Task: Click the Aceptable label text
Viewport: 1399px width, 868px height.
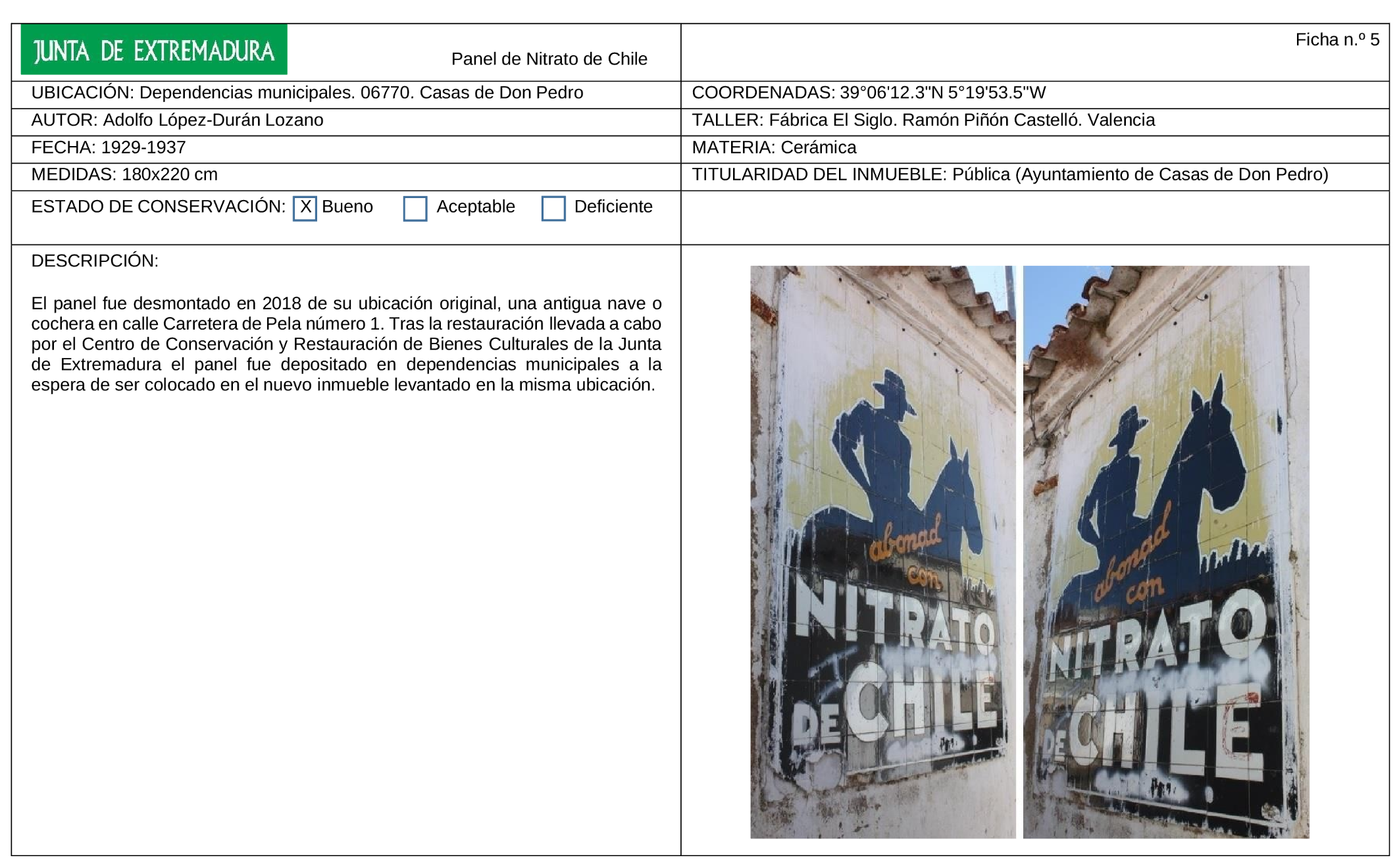Action: pyautogui.click(x=476, y=207)
